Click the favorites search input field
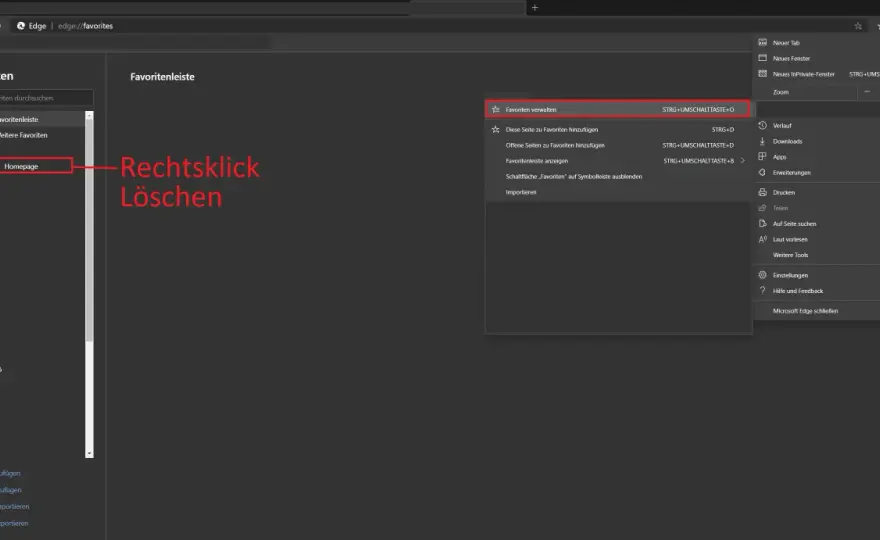The width and height of the screenshot is (880, 540). (46, 98)
